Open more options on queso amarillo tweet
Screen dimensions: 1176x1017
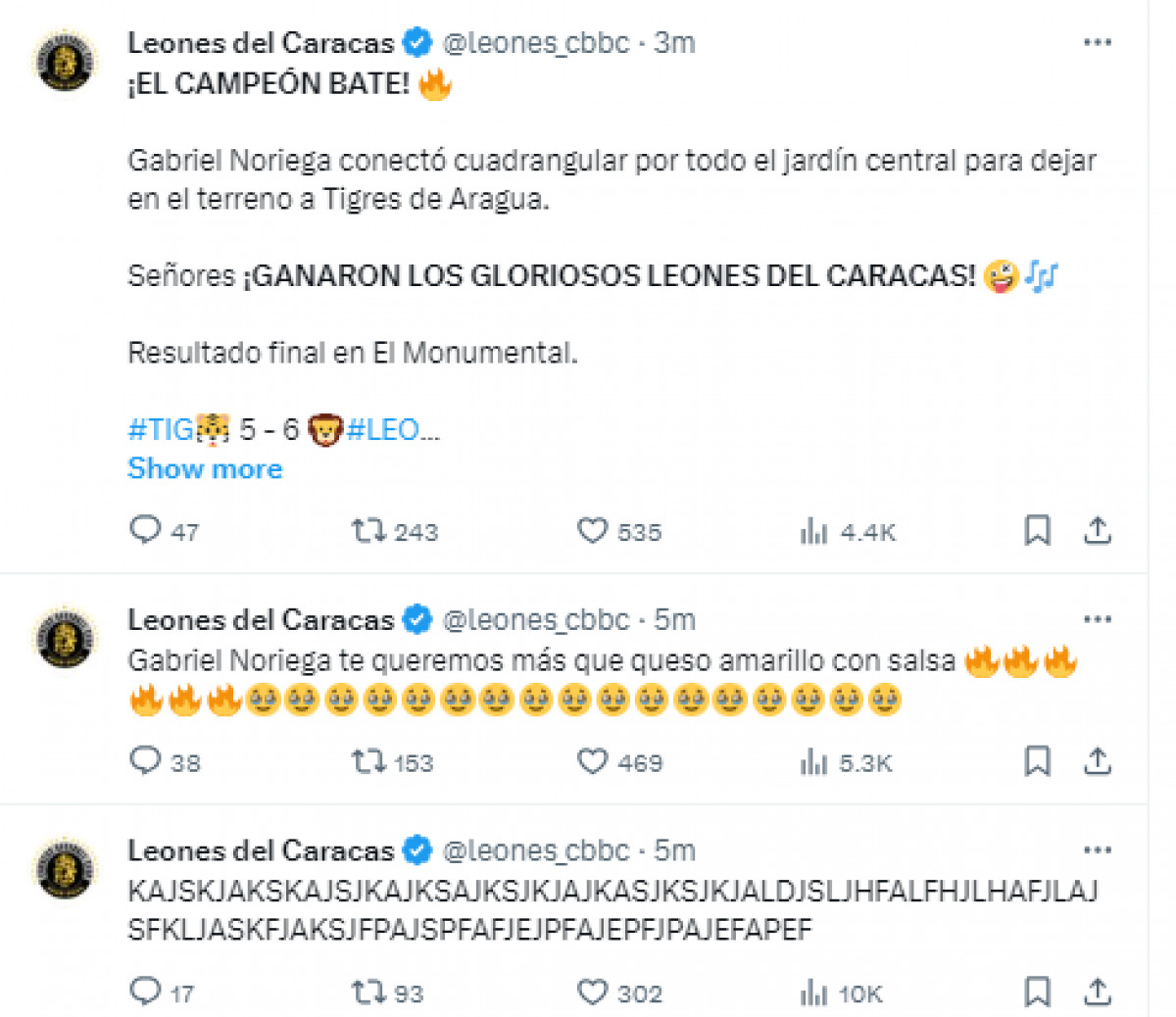[x=1098, y=619]
